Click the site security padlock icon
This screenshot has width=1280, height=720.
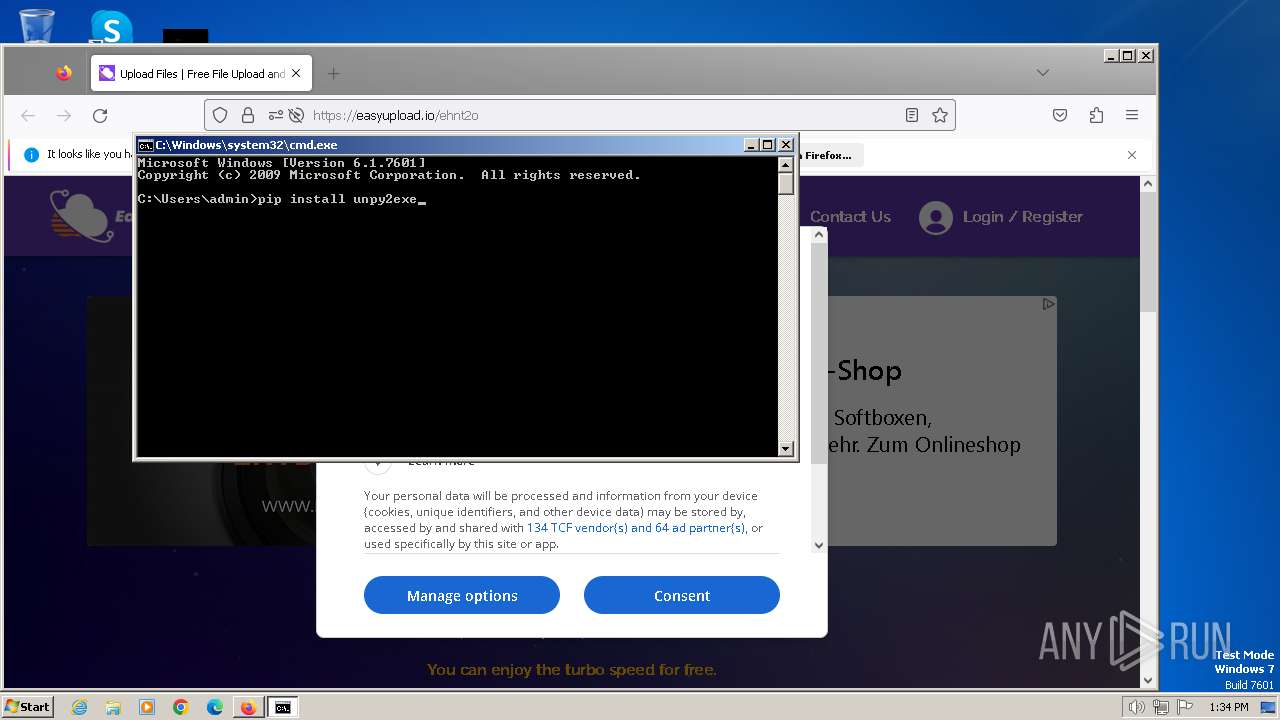247,115
